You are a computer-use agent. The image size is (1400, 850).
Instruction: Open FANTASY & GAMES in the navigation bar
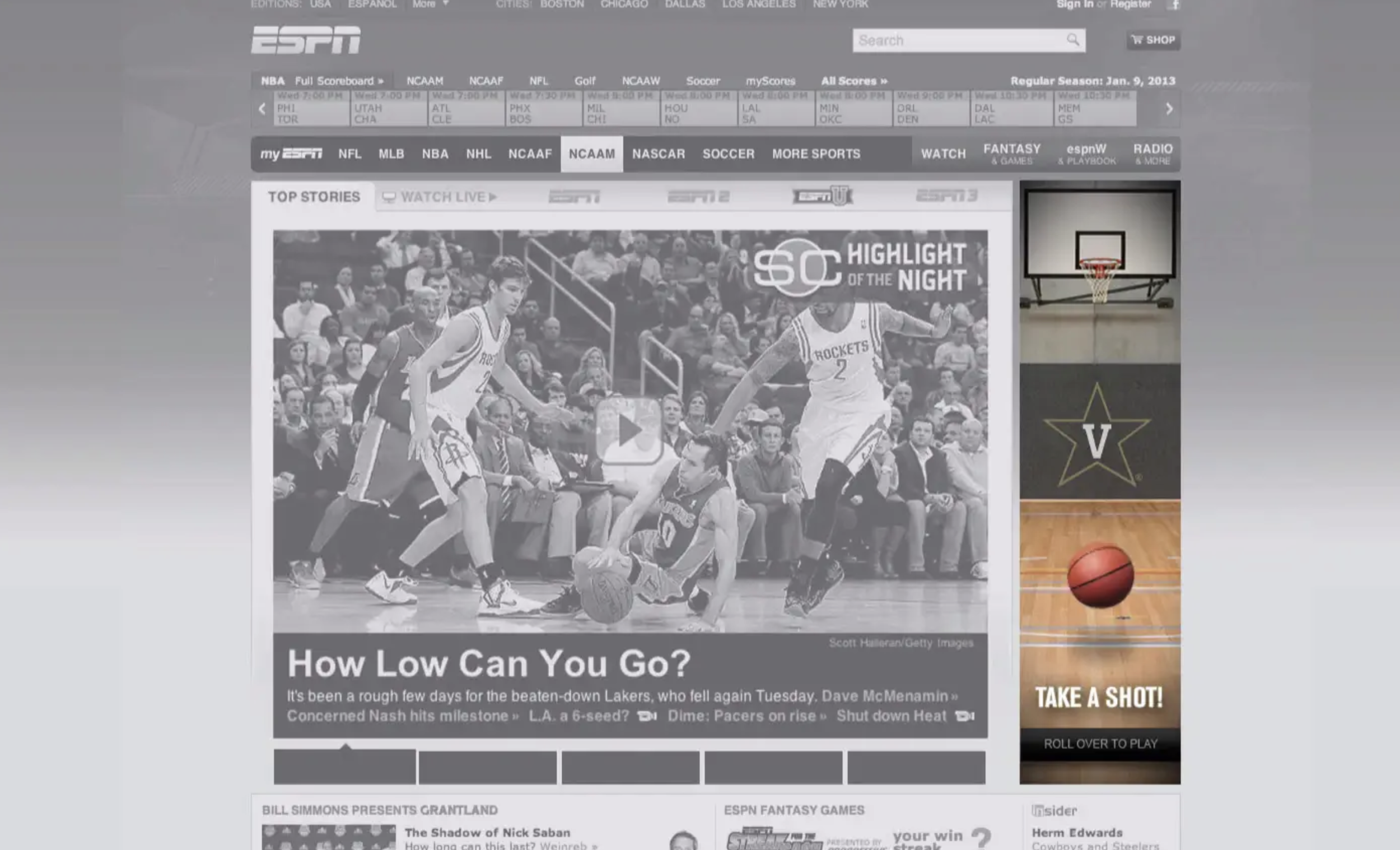(1012, 154)
